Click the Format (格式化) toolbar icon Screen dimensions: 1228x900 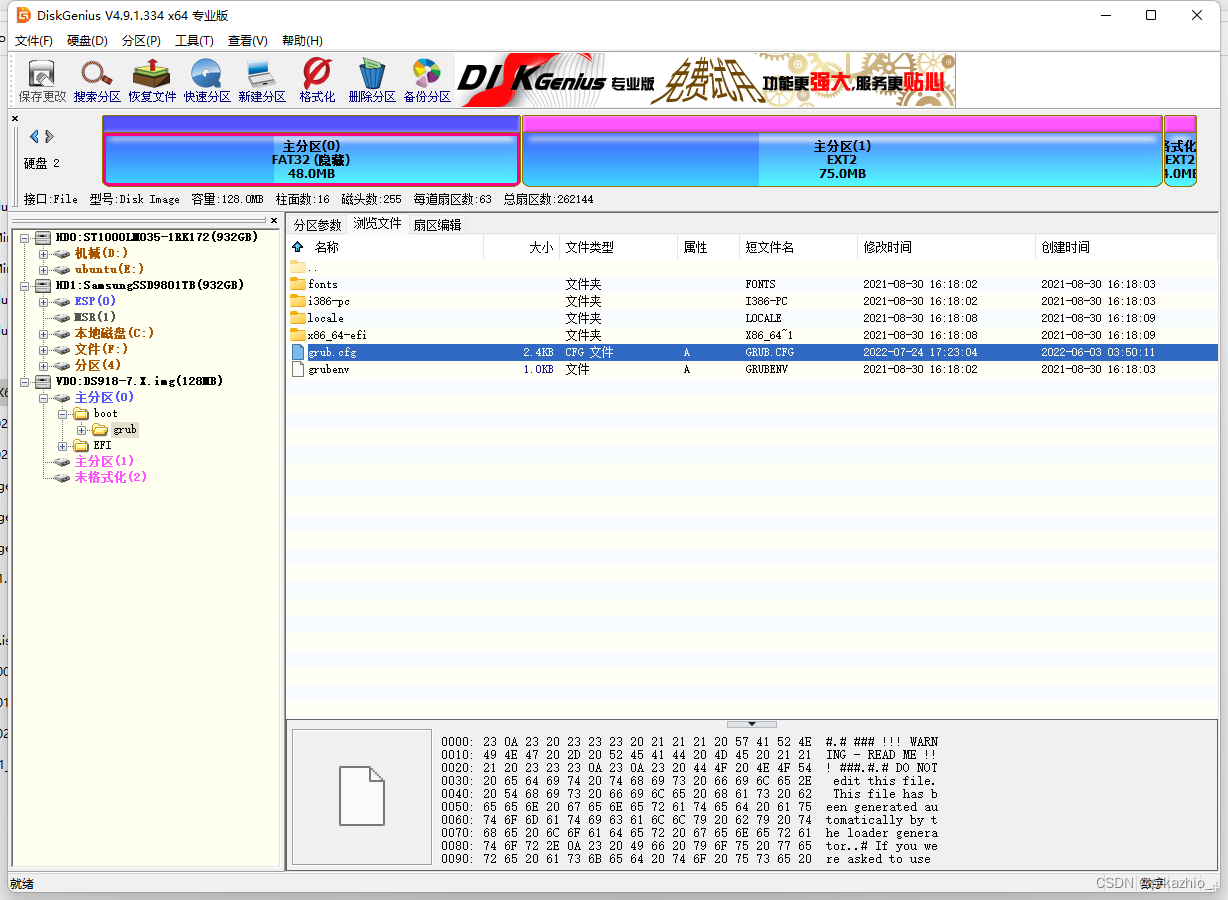[x=317, y=81]
